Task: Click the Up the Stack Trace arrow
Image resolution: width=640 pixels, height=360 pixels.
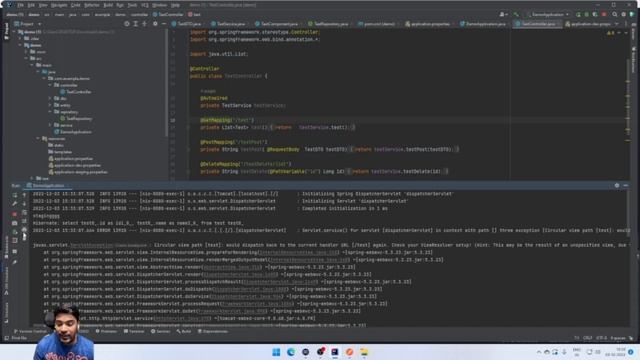Action: click(x=24, y=195)
